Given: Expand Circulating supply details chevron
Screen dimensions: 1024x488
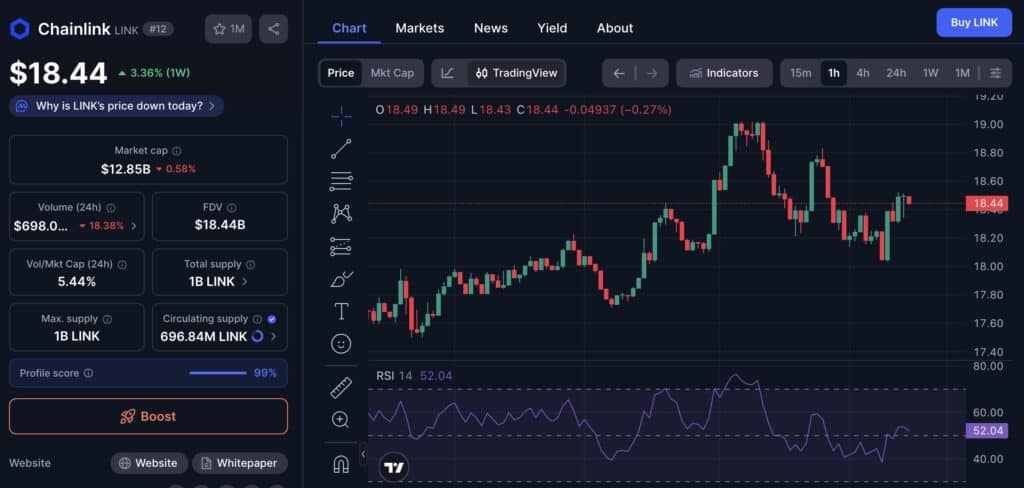Looking at the screenshot, I should point(274,336).
